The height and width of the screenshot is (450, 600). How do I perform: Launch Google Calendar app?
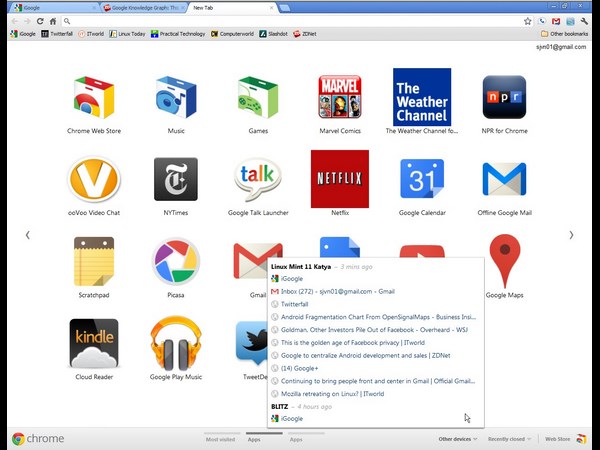pos(421,179)
